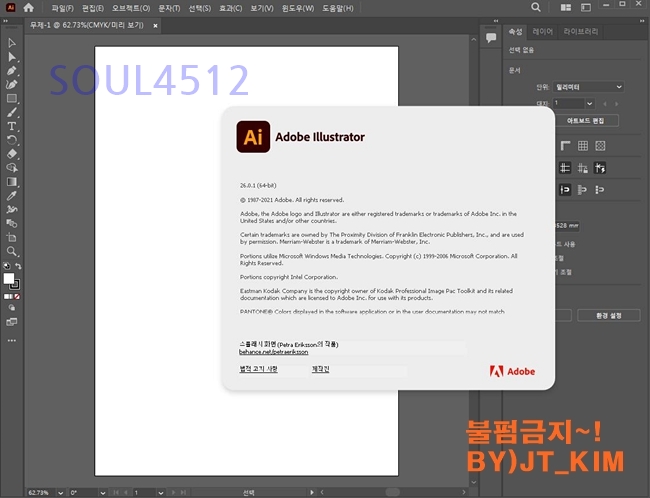Select the Eraser tool

[x=12, y=154]
